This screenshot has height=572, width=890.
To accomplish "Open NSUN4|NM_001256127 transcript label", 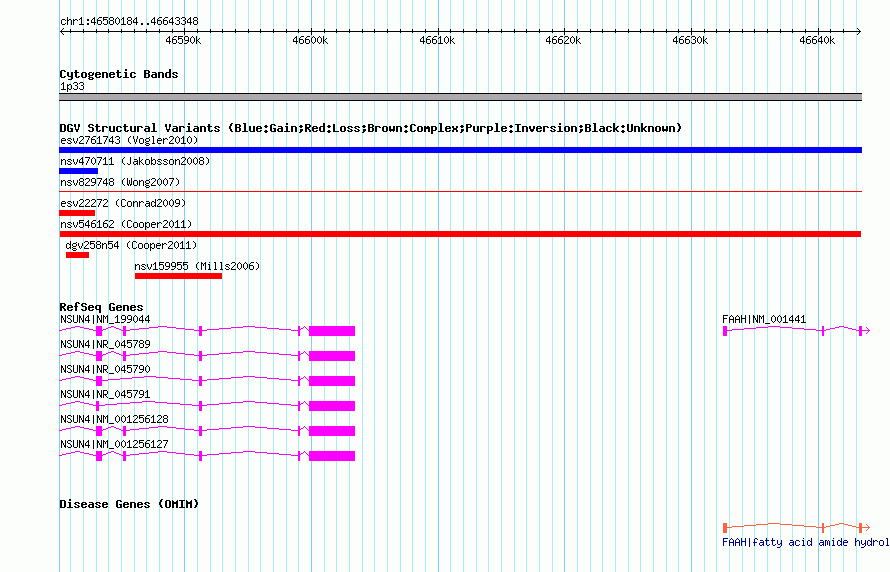I will tap(114, 444).
